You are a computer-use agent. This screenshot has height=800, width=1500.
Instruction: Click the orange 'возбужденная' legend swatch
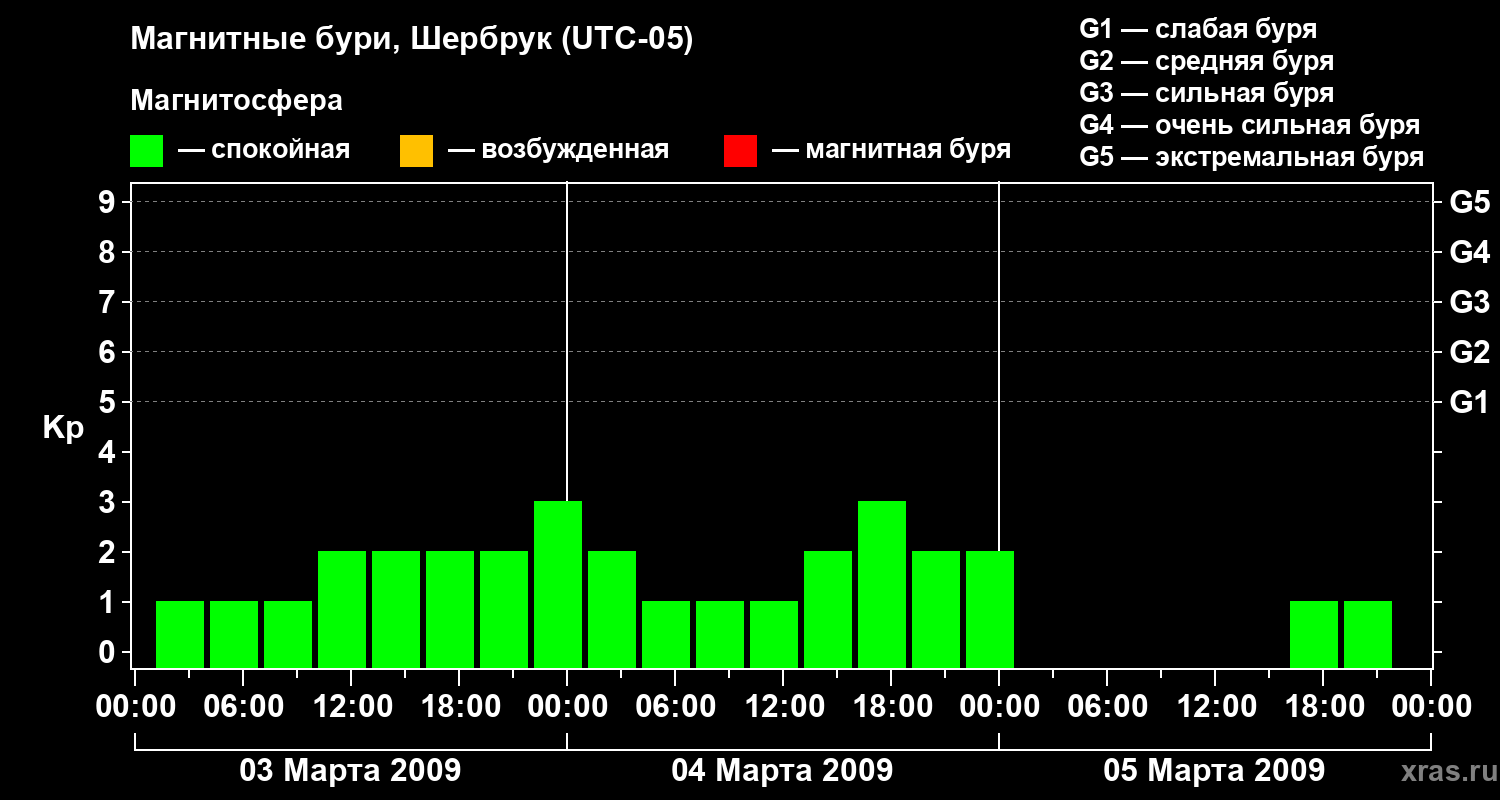point(416,151)
